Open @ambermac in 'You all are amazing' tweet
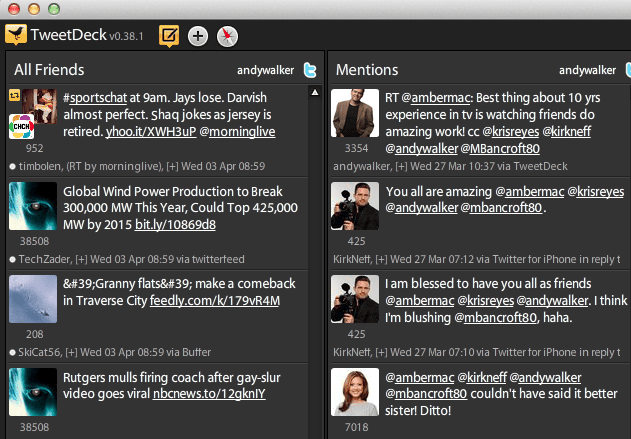Image resolution: width=631 pixels, height=439 pixels. (530, 192)
